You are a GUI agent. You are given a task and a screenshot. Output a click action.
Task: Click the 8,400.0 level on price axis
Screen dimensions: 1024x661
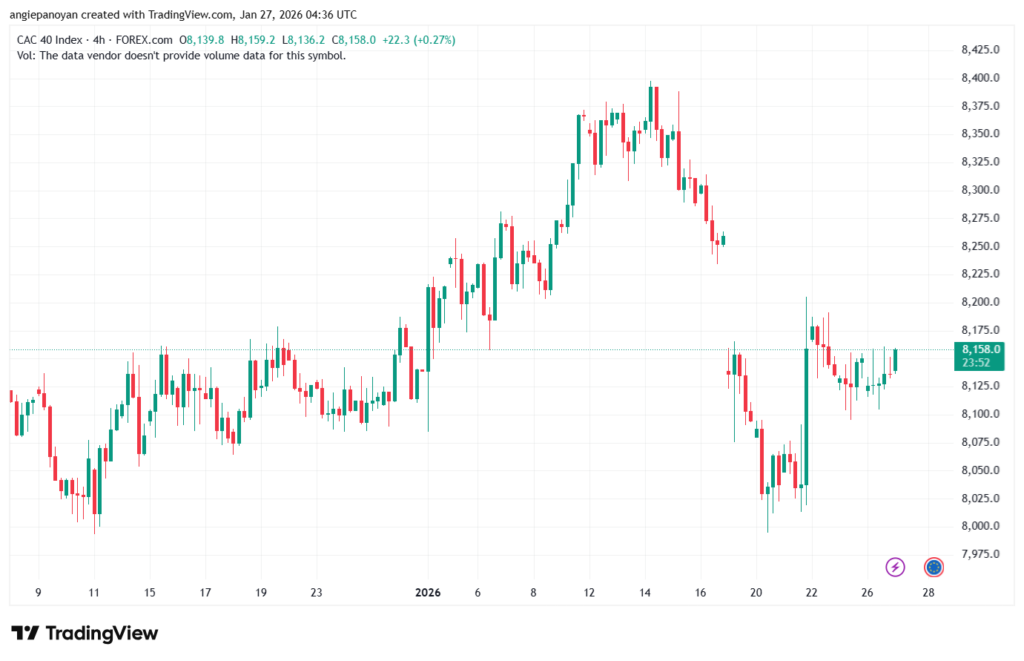pos(980,78)
